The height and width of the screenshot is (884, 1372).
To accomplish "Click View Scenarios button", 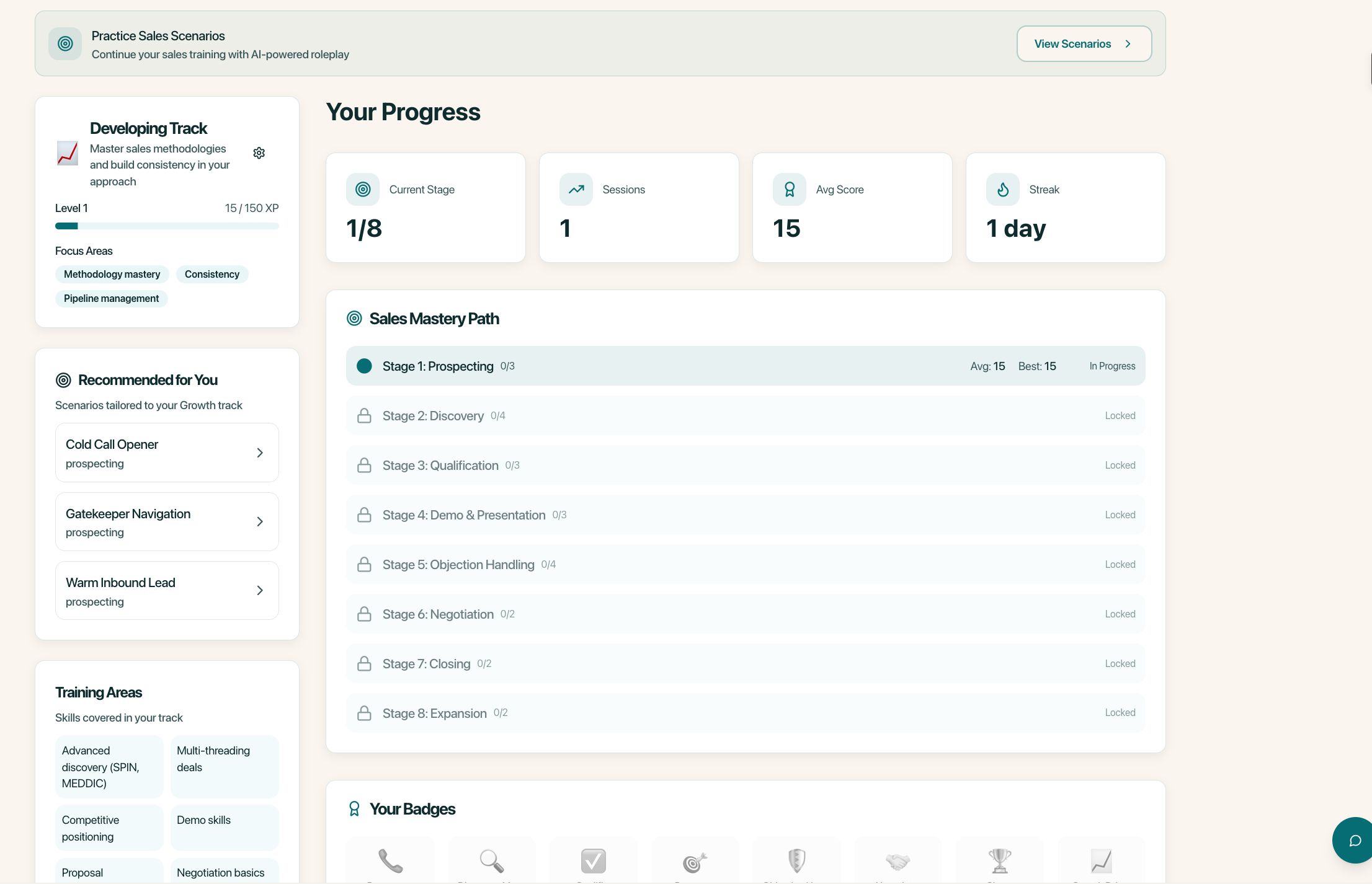I will [x=1084, y=44].
